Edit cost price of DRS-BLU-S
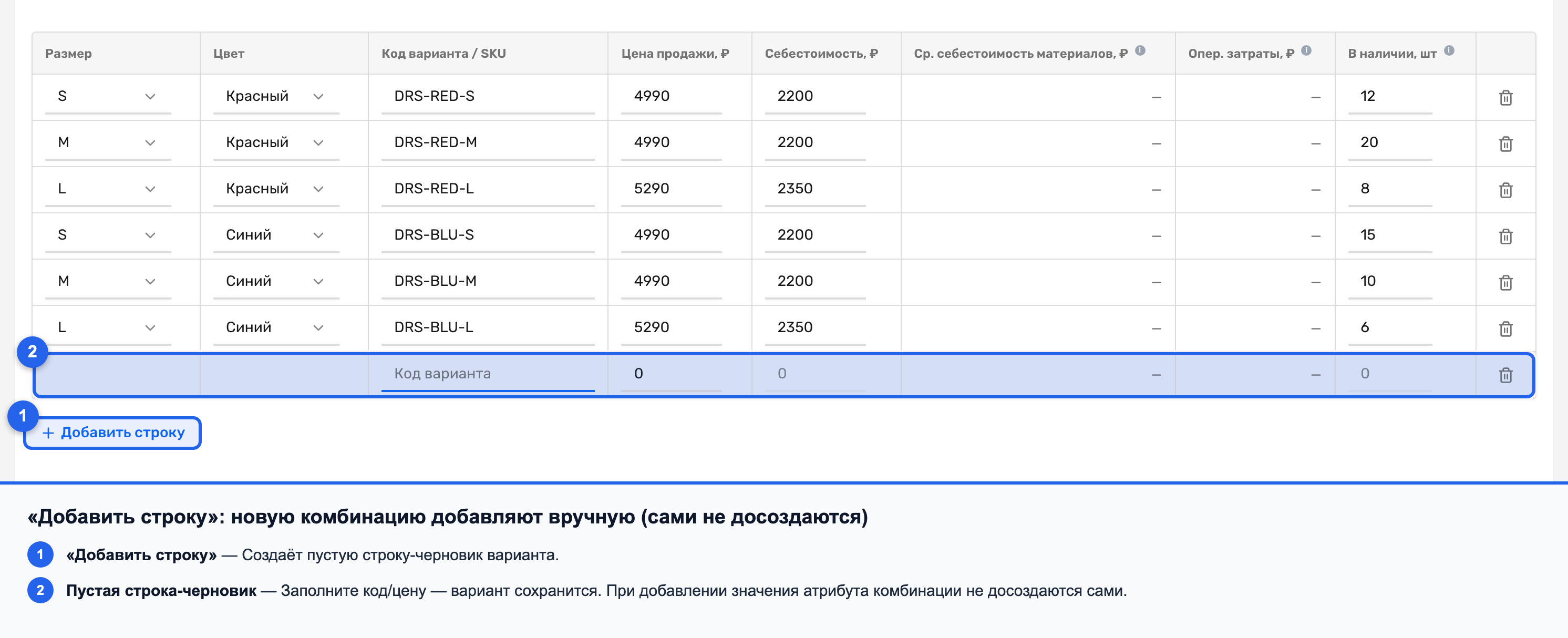The image size is (1568, 638). coord(815,235)
